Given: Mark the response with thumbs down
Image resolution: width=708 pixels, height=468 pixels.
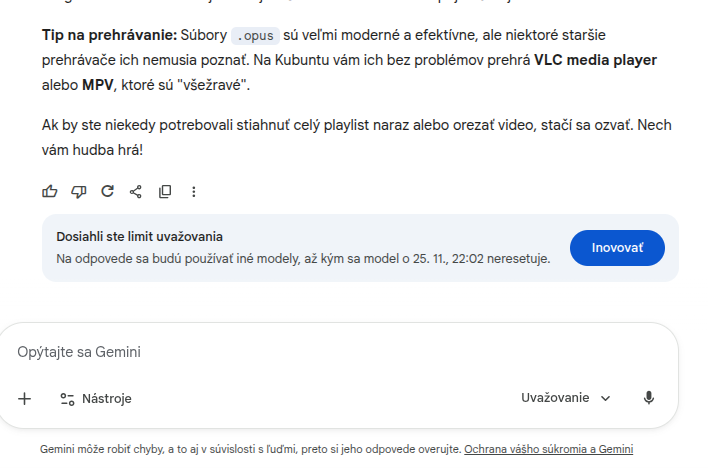Looking at the screenshot, I should (79, 191).
